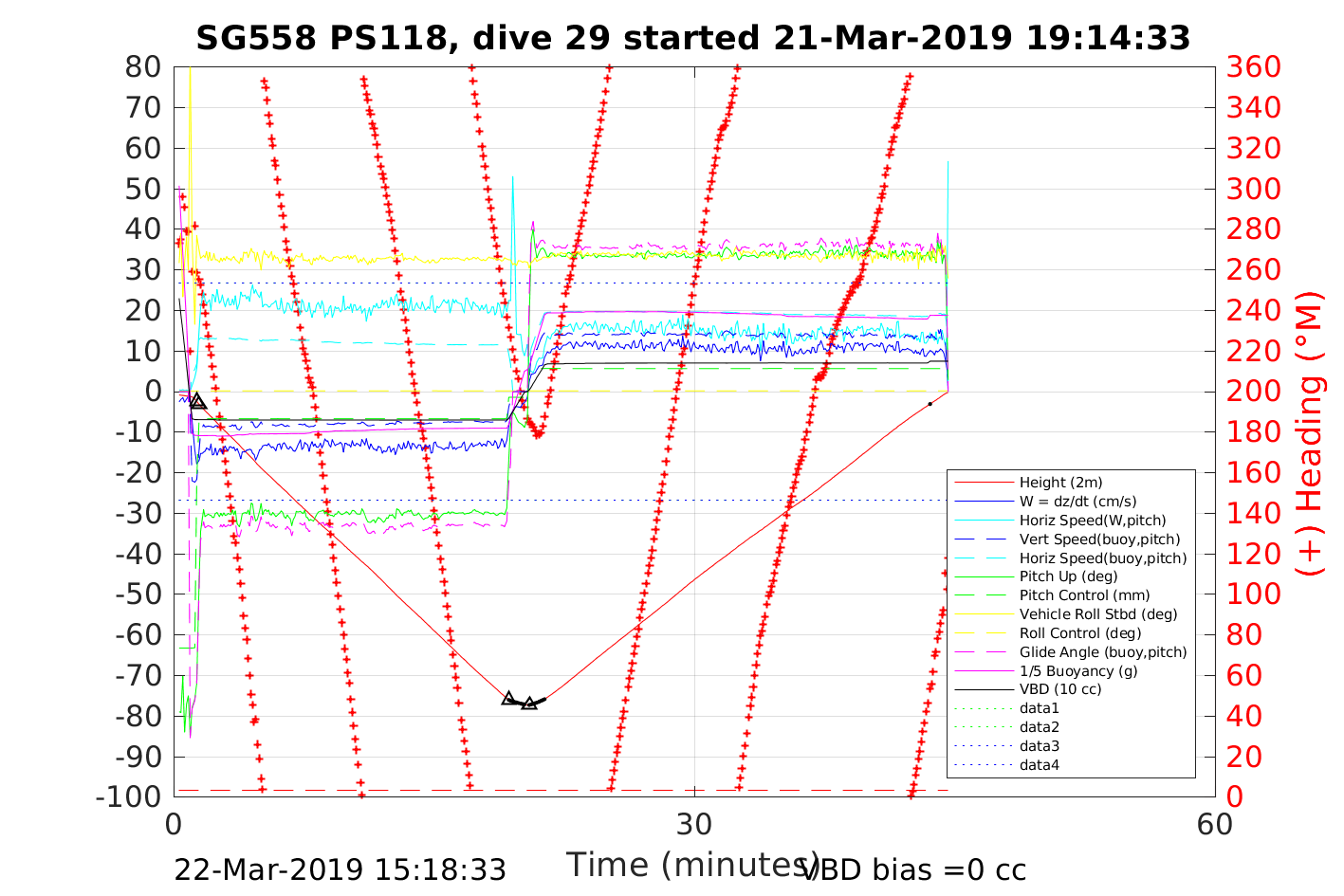Screen dimensions: 1344x896
Task: Click 'Glide Angle (buoy,pitch)' legend label
Action: (1103, 652)
